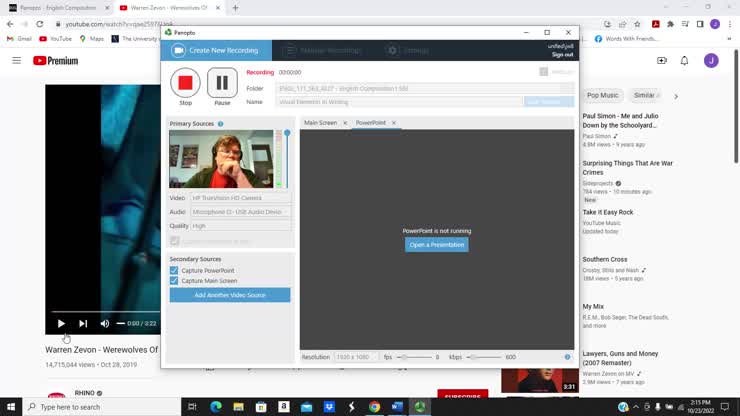Click Open a Presentation button
Image resolution: width=740 pixels, height=416 pixels.
point(436,245)
